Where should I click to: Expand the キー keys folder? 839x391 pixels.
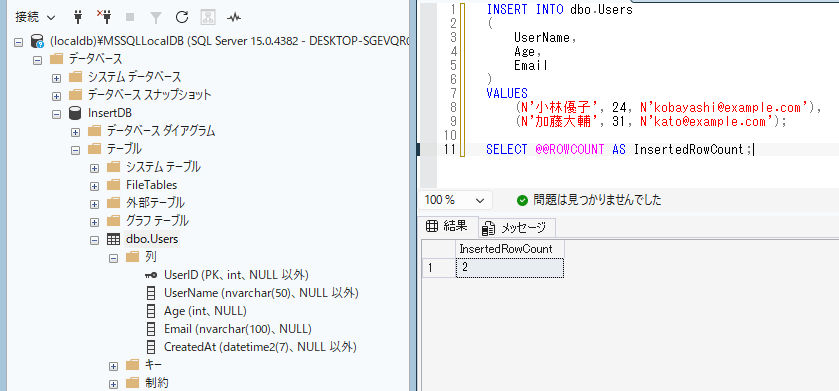[x=113, y=366]
